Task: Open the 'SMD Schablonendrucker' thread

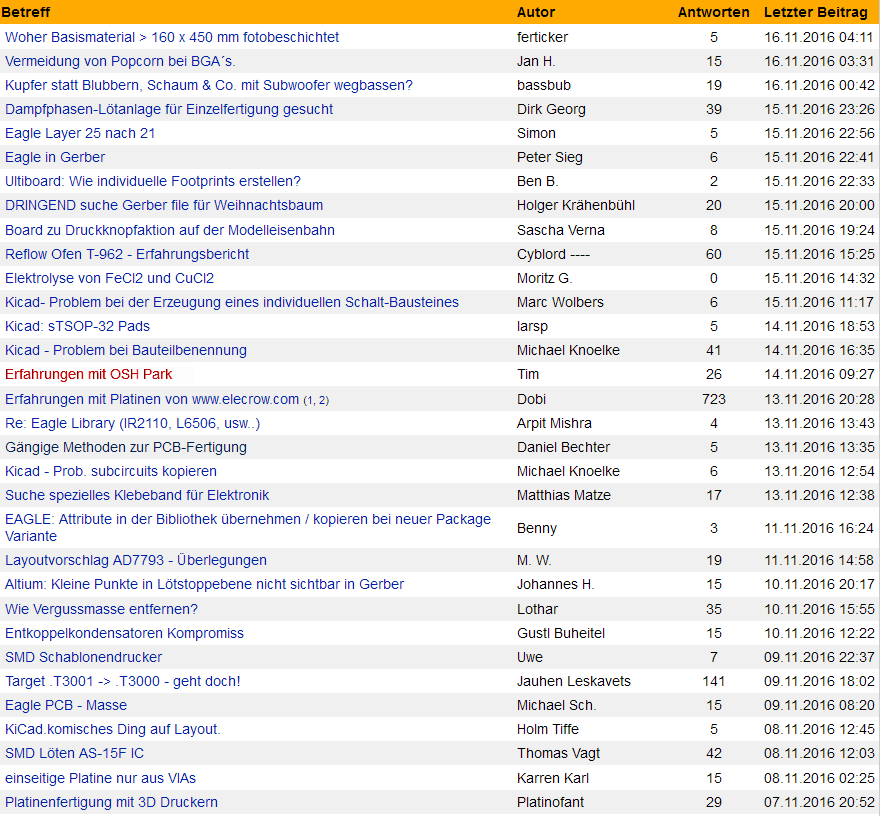Action: tap(83, 657)
